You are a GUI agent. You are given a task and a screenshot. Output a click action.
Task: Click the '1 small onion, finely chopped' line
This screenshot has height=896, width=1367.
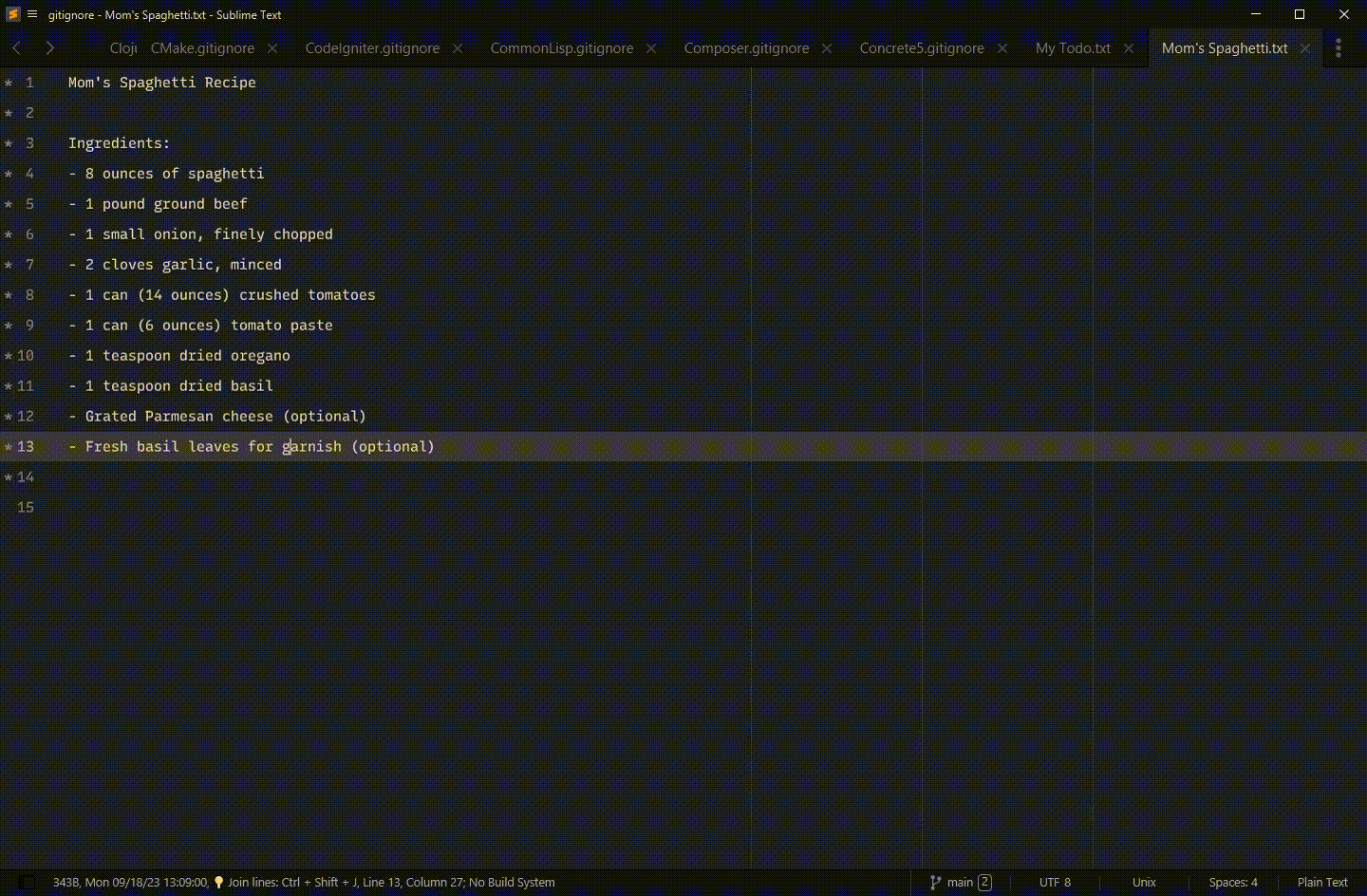[x=200, y=234]
